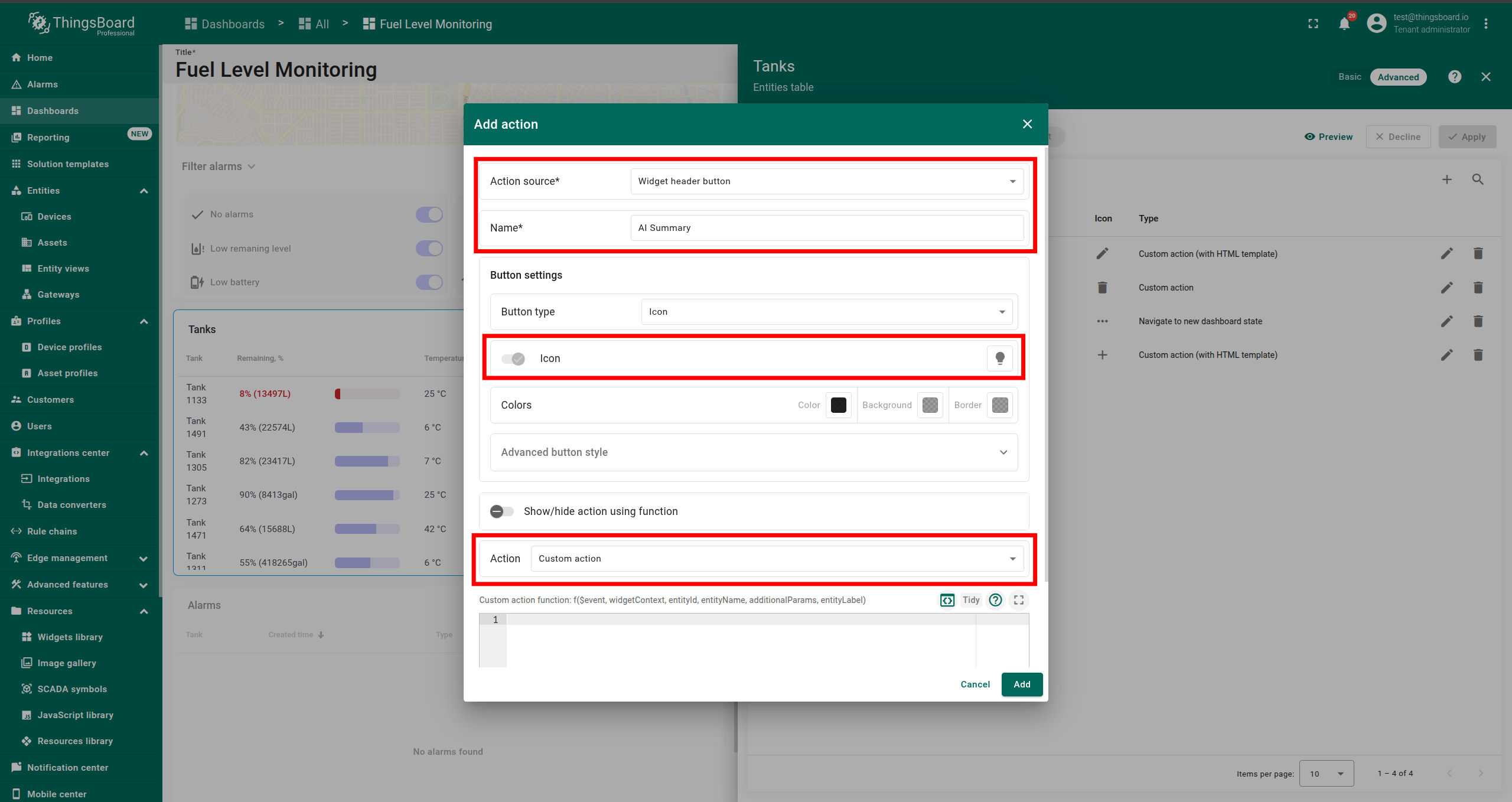Image resolution: width=1512 pixels, height=802 pixels.
Task: Click the Tidy code formatter button
Action: (x=970, y=600)
